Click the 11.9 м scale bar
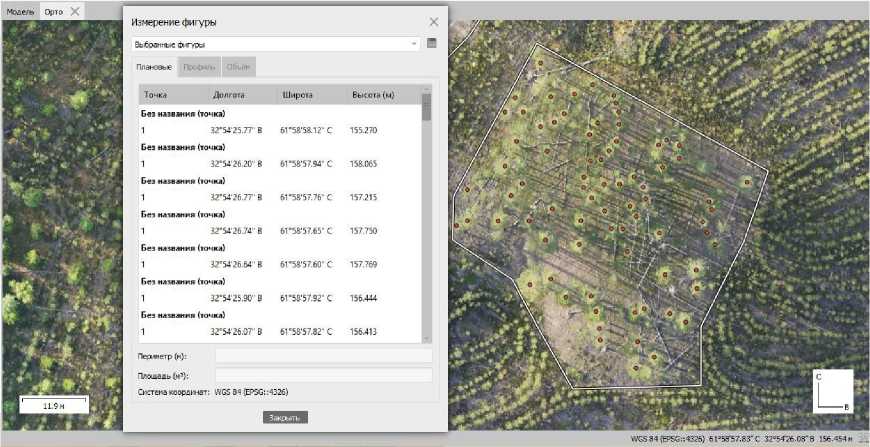The image size is (870, 447). (54, 406)
